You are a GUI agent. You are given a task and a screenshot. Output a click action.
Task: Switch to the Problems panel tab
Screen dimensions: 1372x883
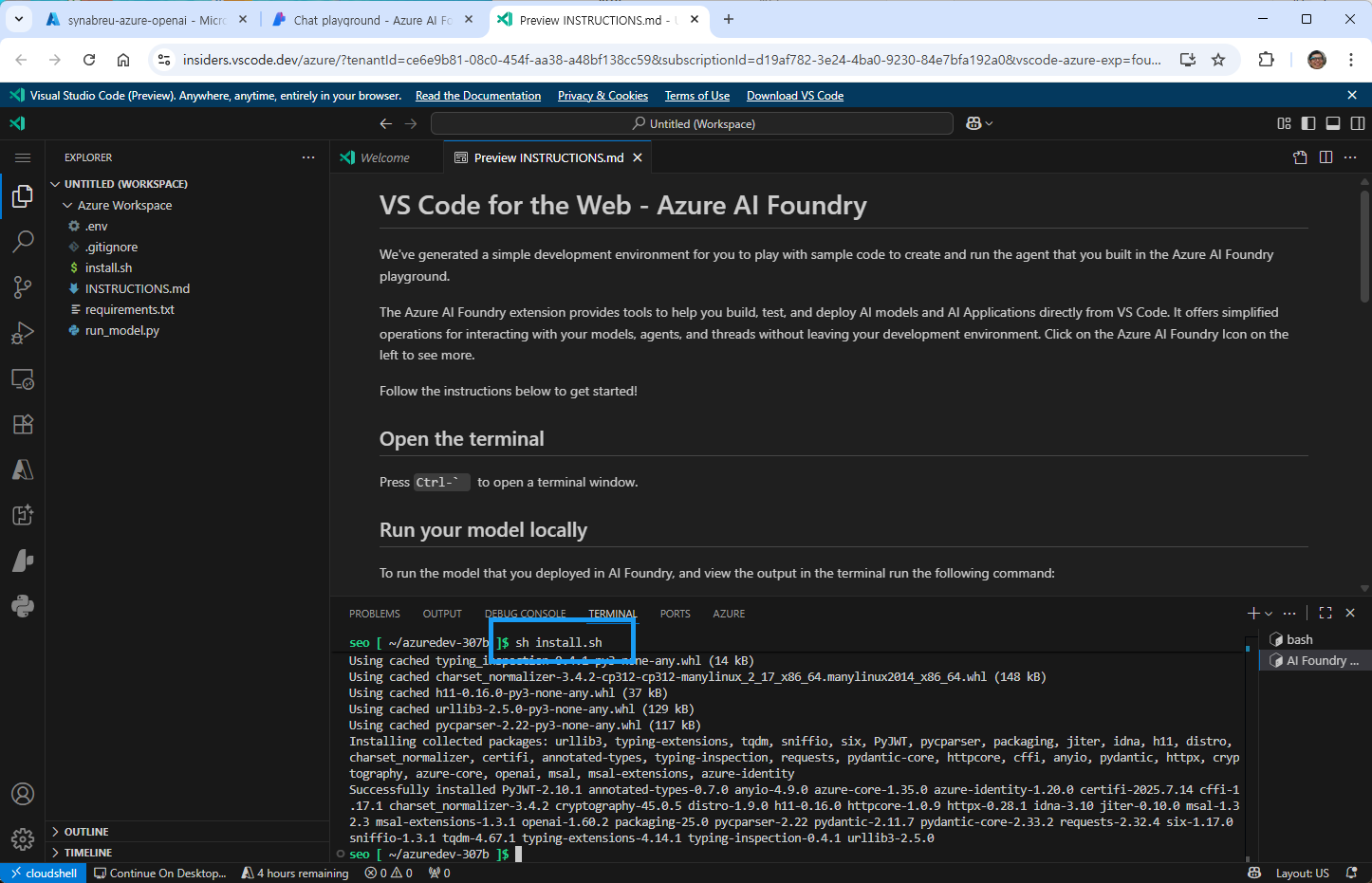(x=375, y=614)
